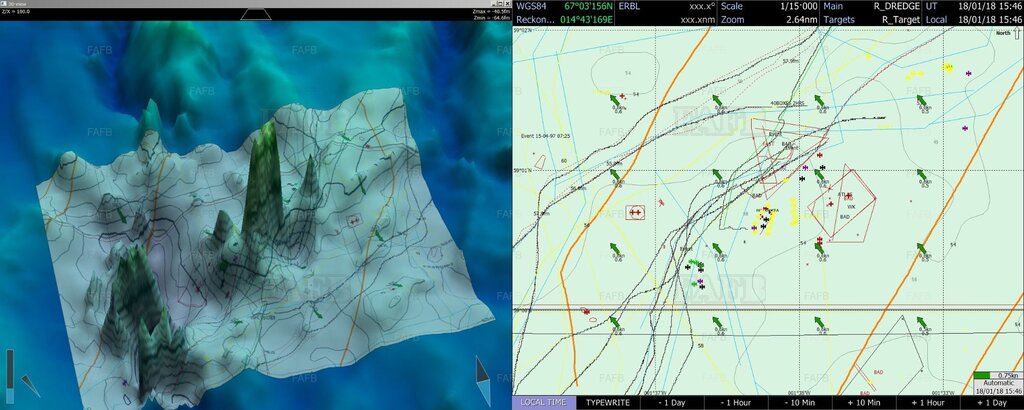Open the Main R_DREDGE layer selector

(870, 6)
